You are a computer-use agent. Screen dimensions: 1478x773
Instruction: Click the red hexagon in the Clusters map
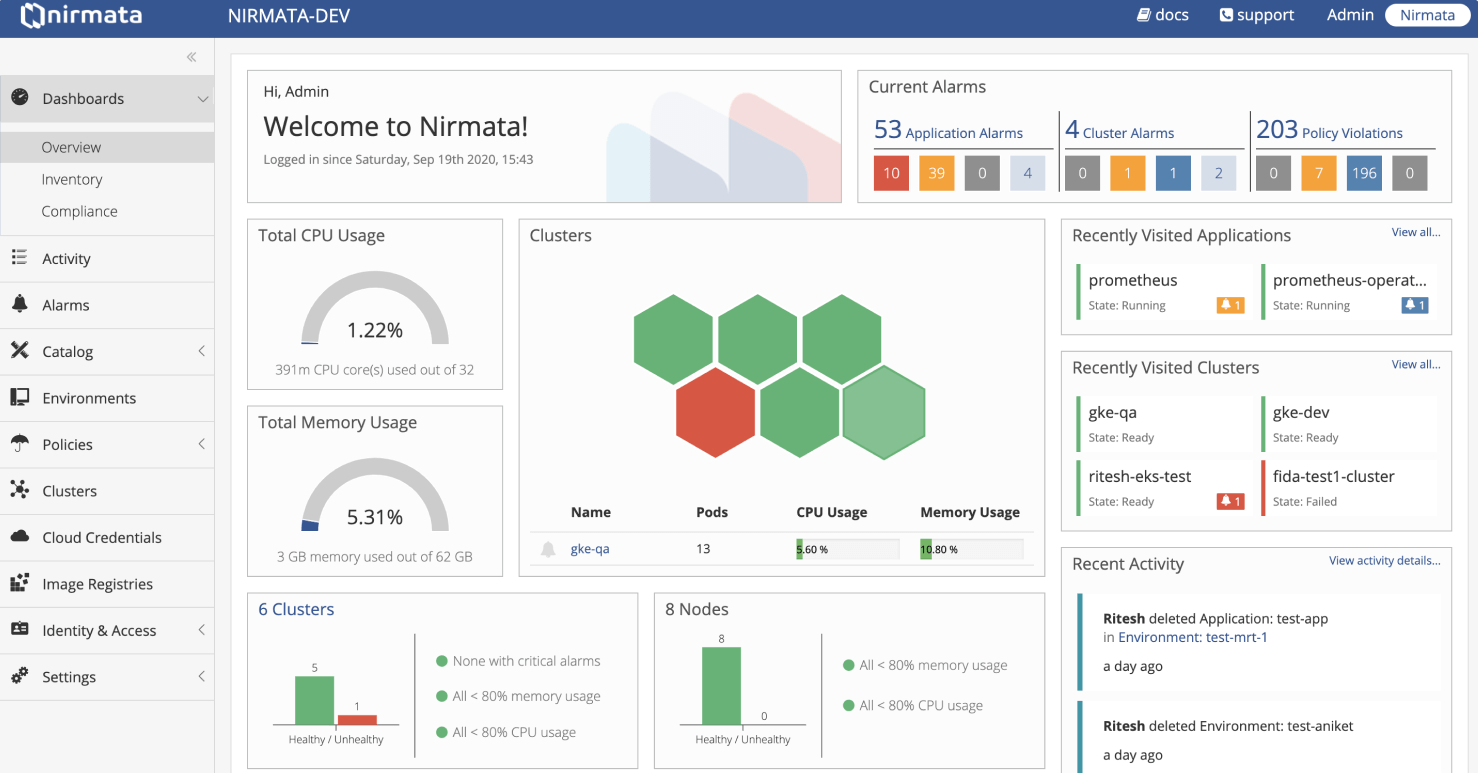point(715,412)
